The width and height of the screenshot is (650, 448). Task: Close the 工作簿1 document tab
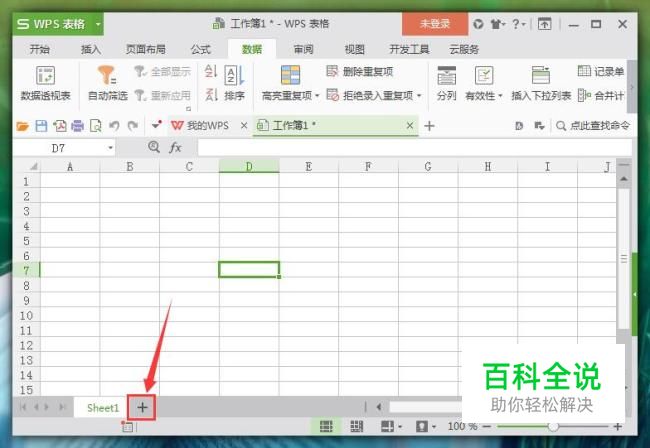[x=410, y=125]
